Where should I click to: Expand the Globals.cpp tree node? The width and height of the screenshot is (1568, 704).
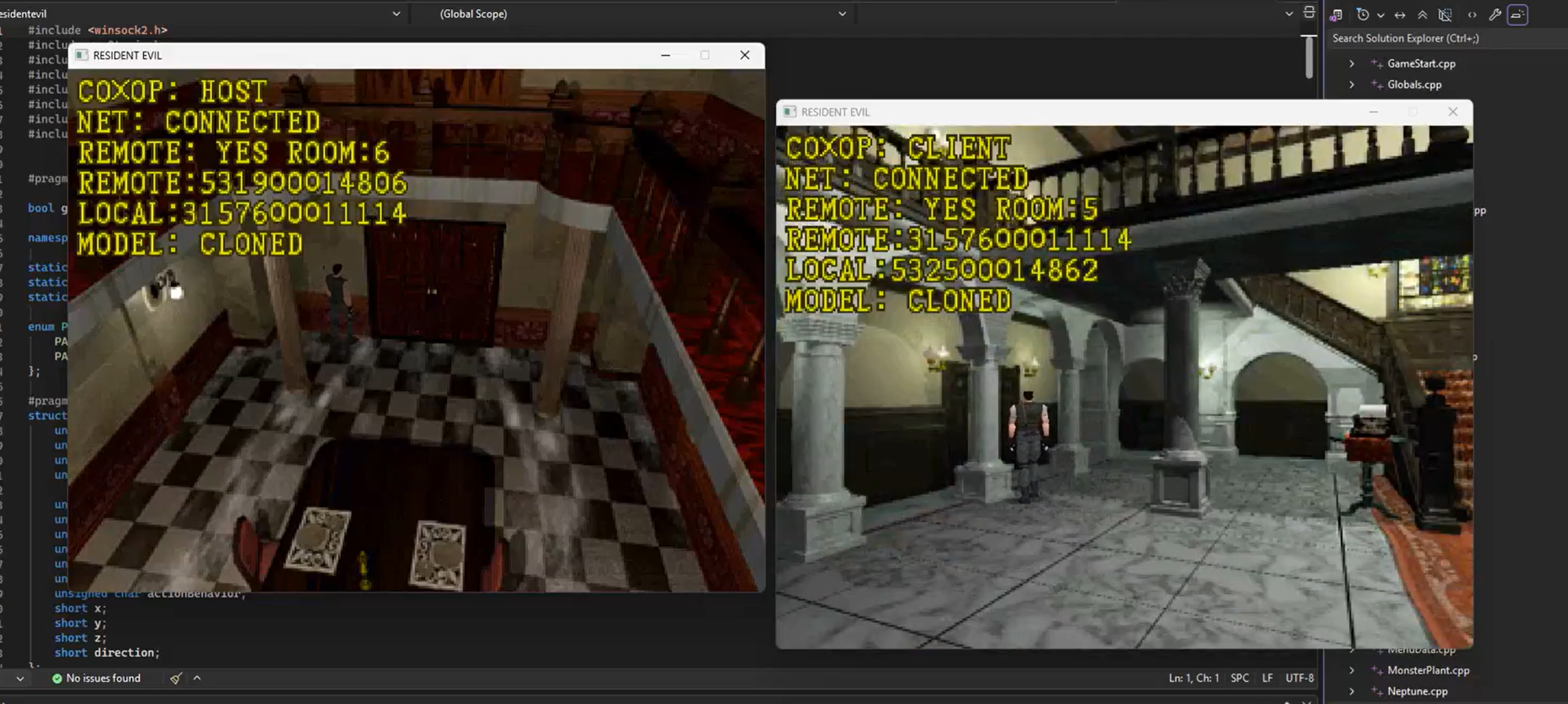[1352, 85]
